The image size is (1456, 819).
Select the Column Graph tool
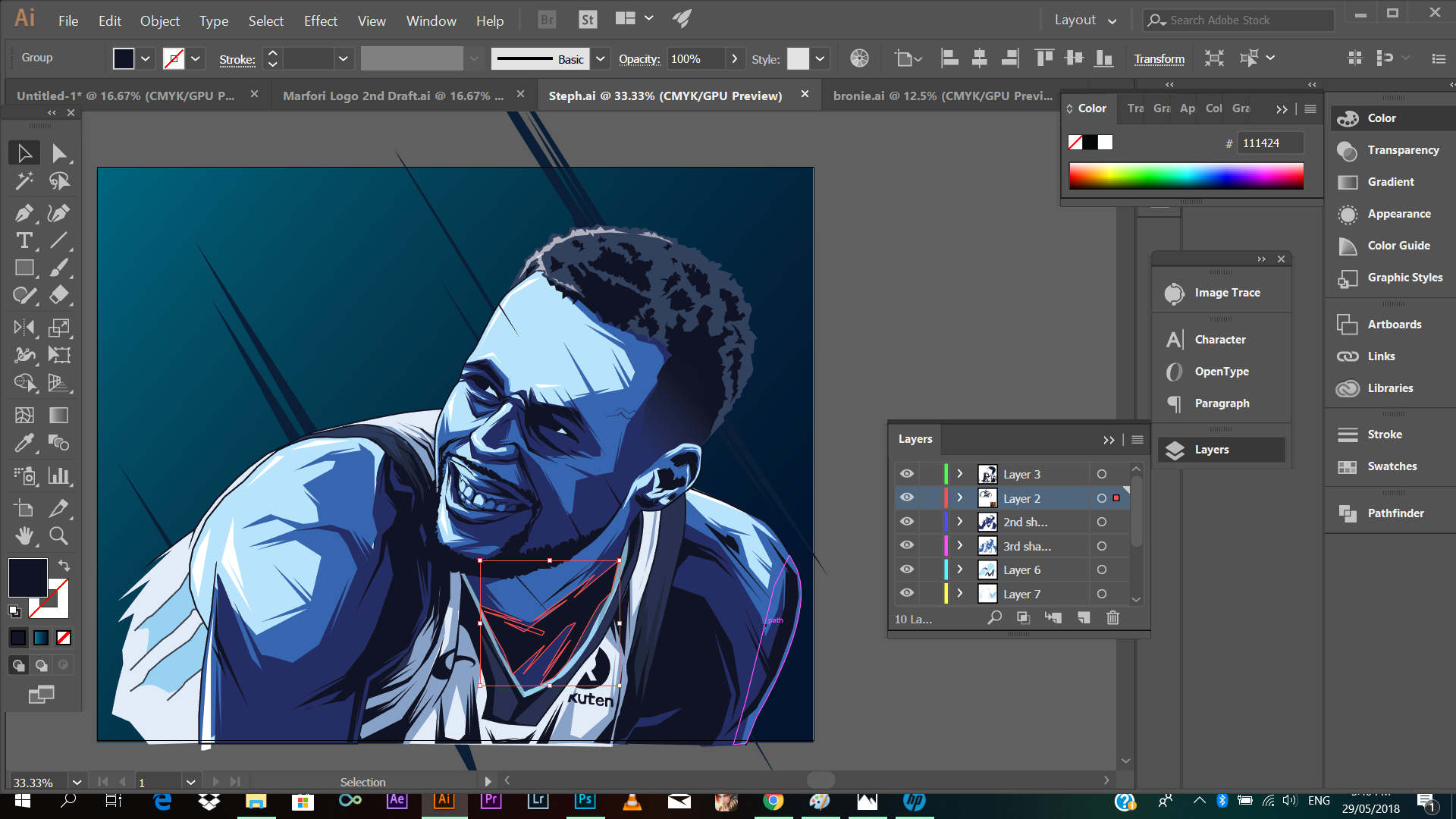59,475
